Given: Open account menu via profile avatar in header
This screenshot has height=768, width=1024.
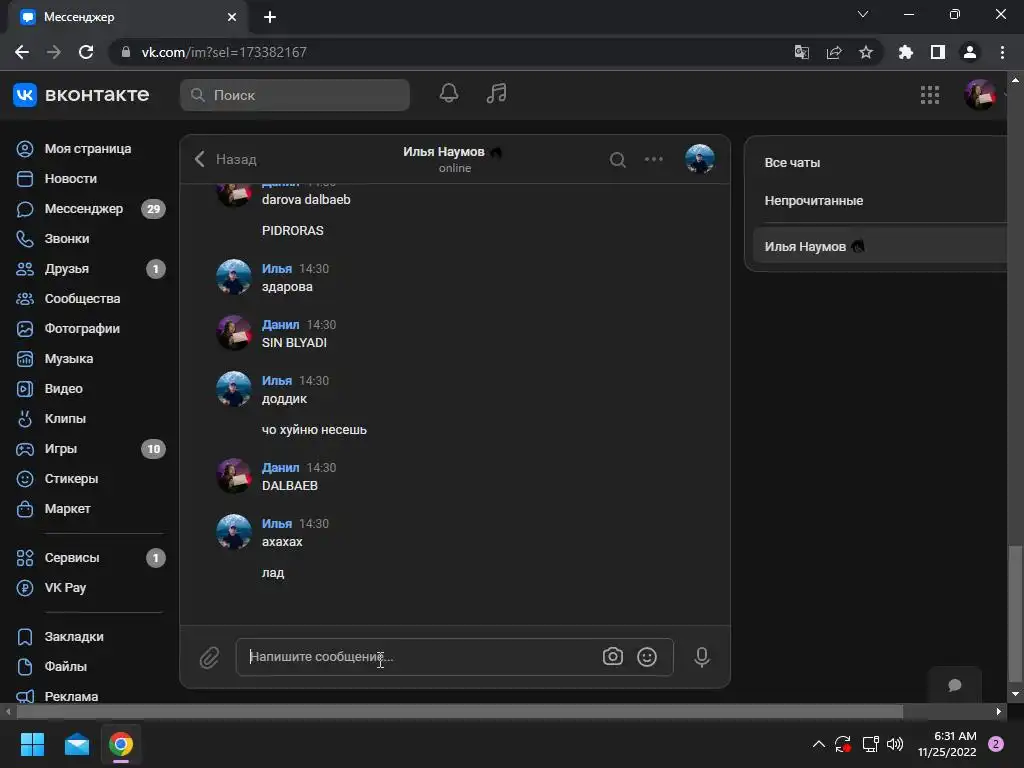Looking at the screenshot, I should click(980, 95).
